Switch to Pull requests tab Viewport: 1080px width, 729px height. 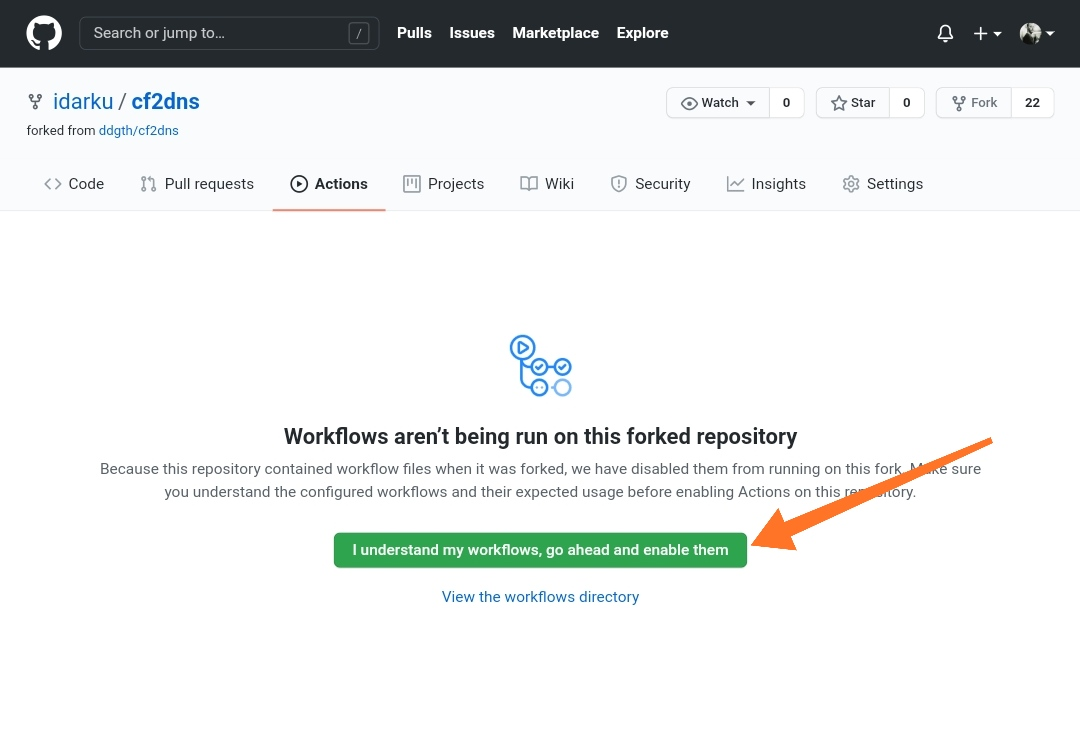coord(197,184)
